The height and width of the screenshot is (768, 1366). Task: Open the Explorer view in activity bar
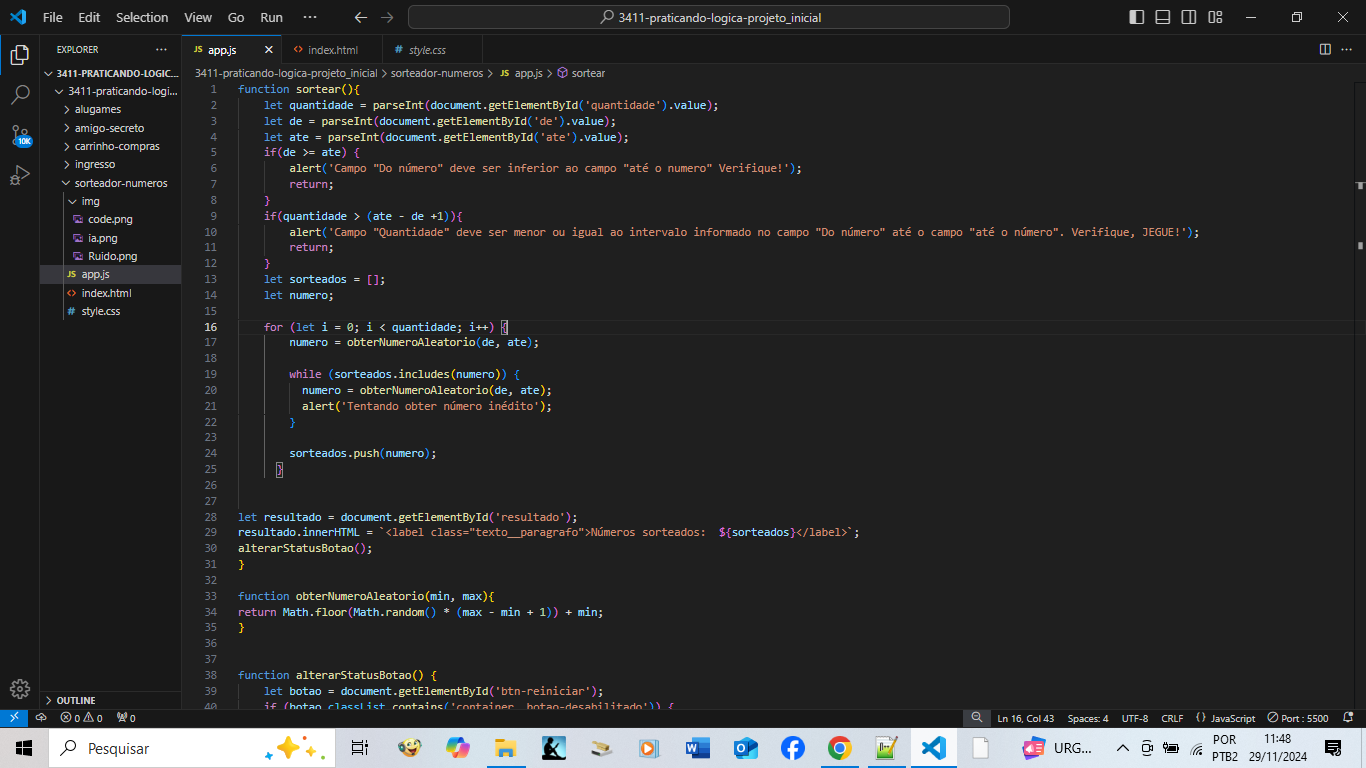20,55
